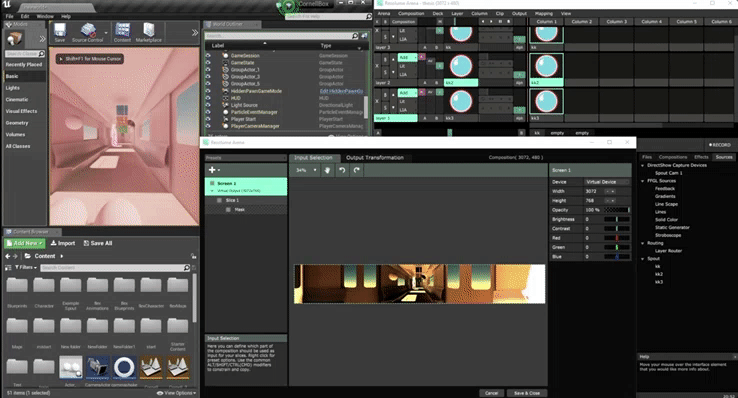Click the Light Source actor icon
This screenshot has height=398, width=738.
click(x=225, y=105)
